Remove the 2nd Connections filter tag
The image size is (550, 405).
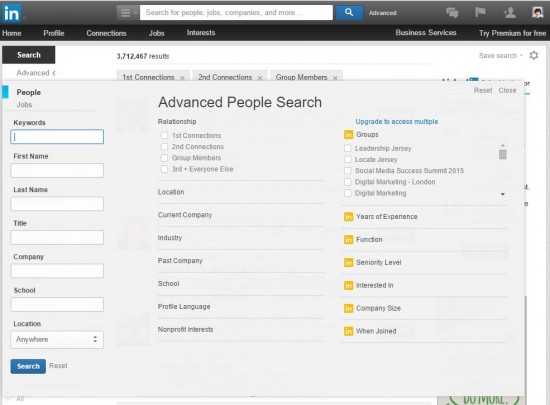point(260,78)
